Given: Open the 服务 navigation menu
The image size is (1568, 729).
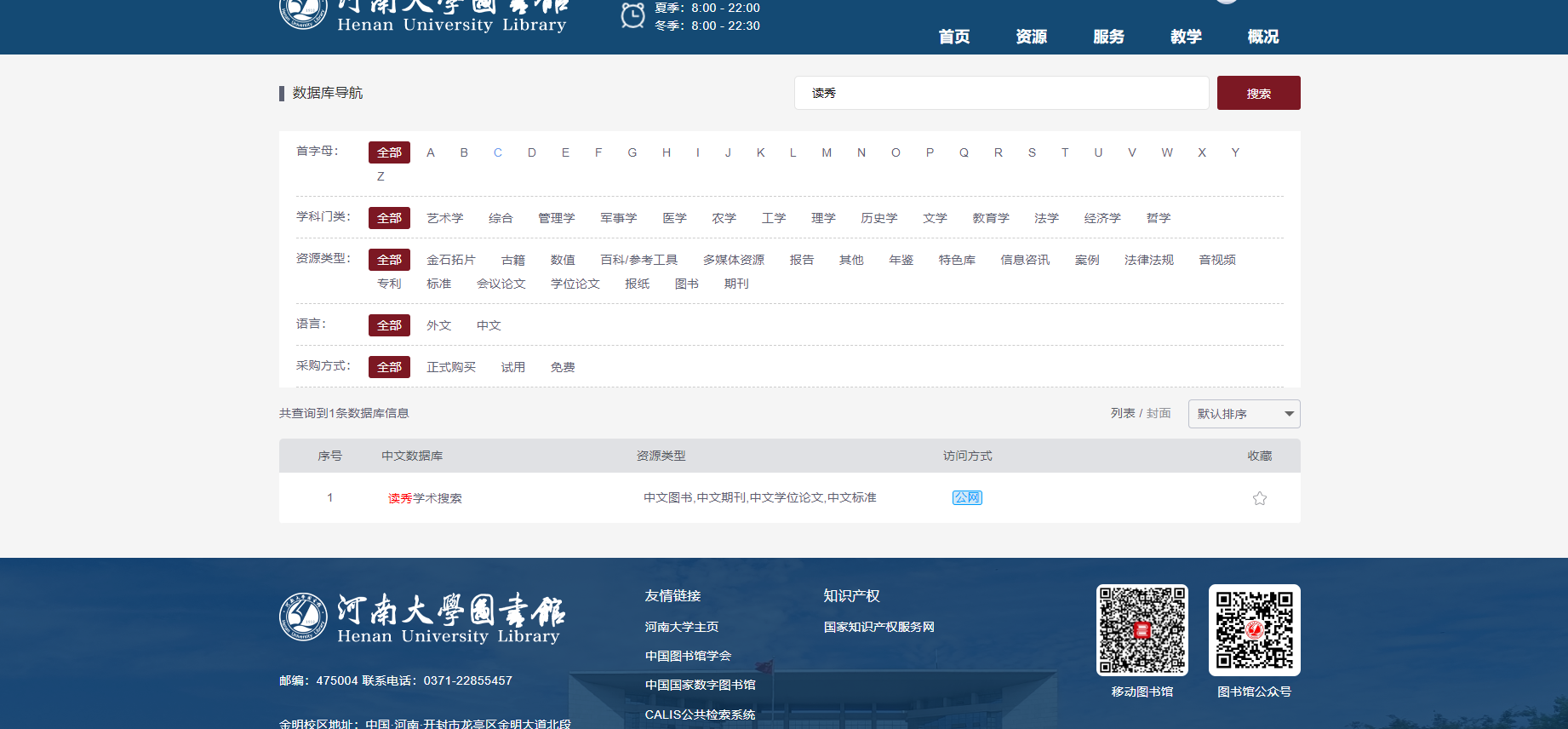Looking at the screenshot, I should 1108,37.
